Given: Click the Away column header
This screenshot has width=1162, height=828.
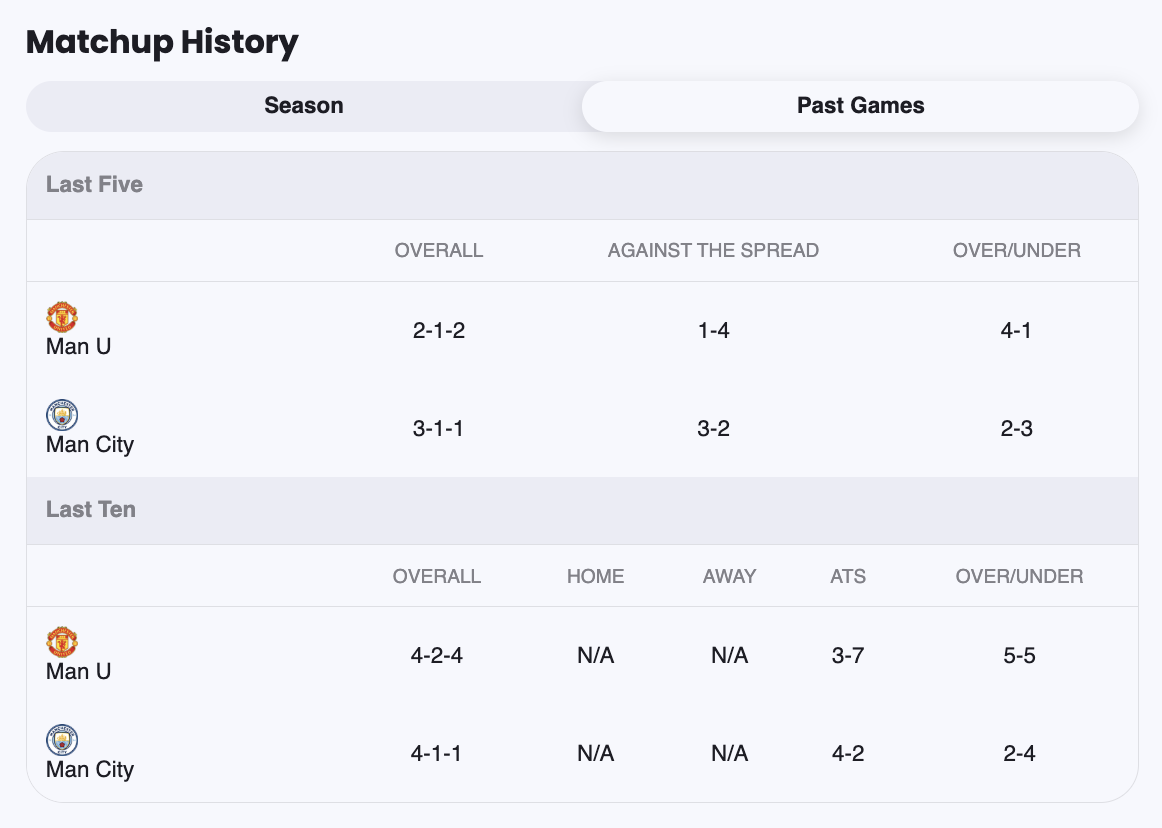Looking at the screenshot, I should click(x=729, y=576).
